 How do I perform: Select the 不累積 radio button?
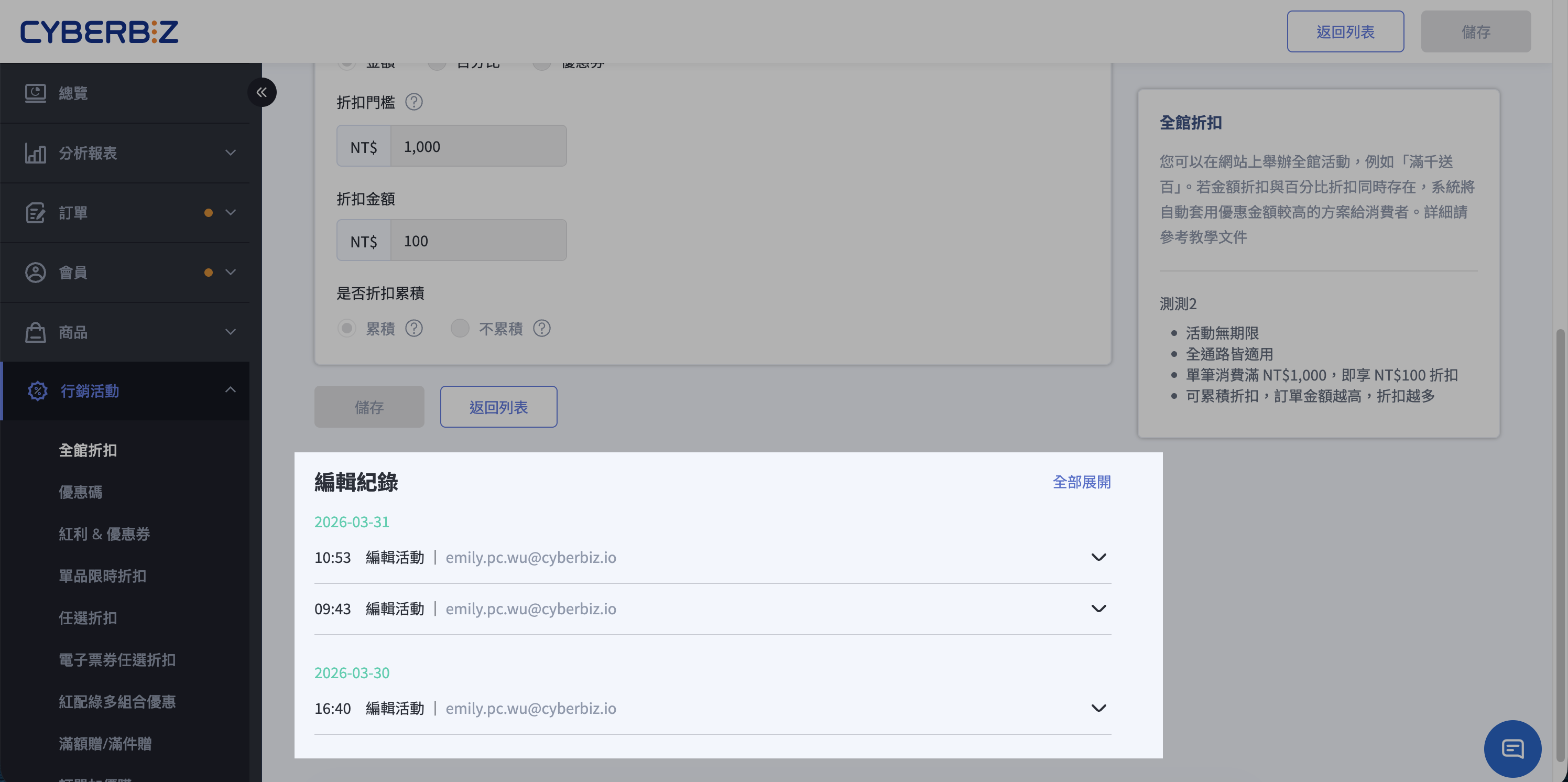(x=460, y=329)
